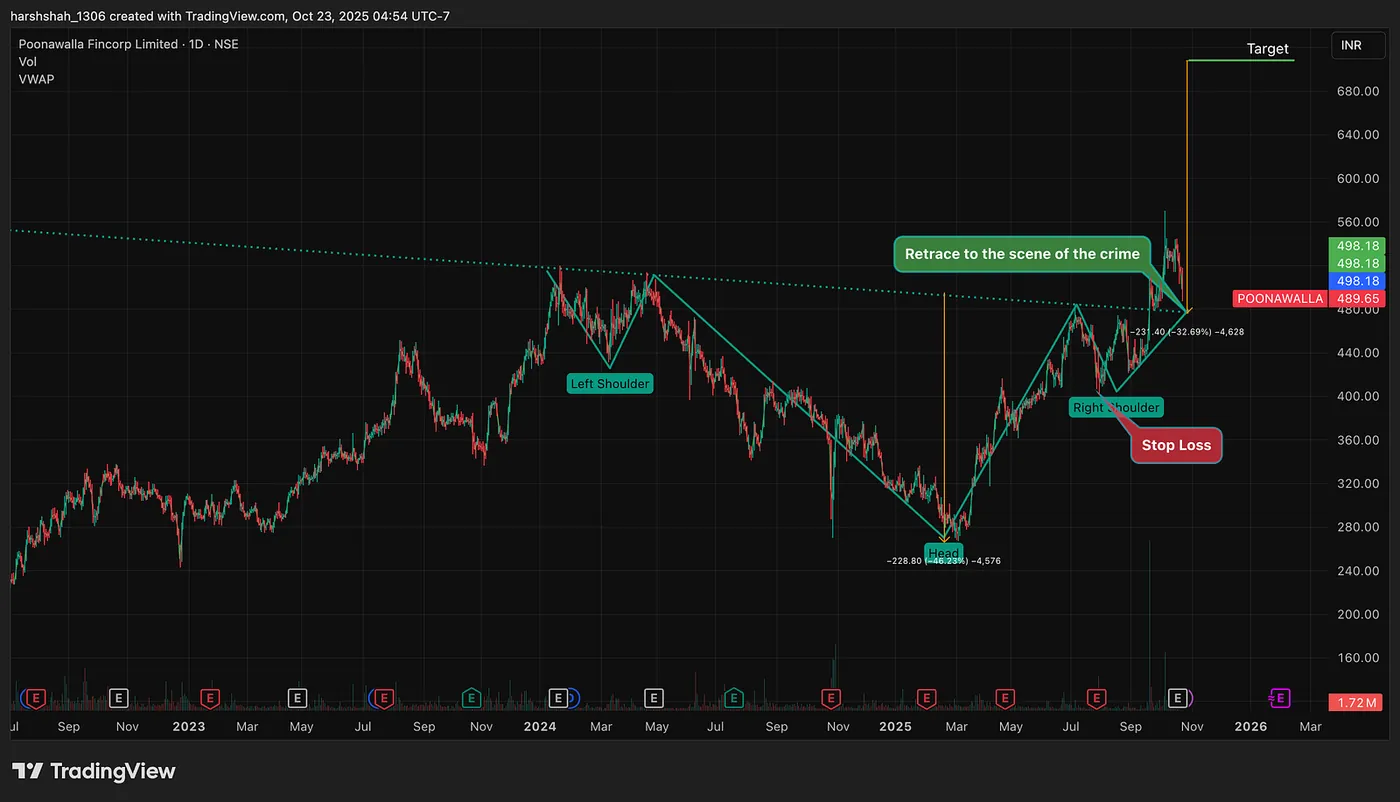Click the 2024 label on the time axis
Screen dimensions: 1400x802
pyautogui.click(x=540, y=727)
